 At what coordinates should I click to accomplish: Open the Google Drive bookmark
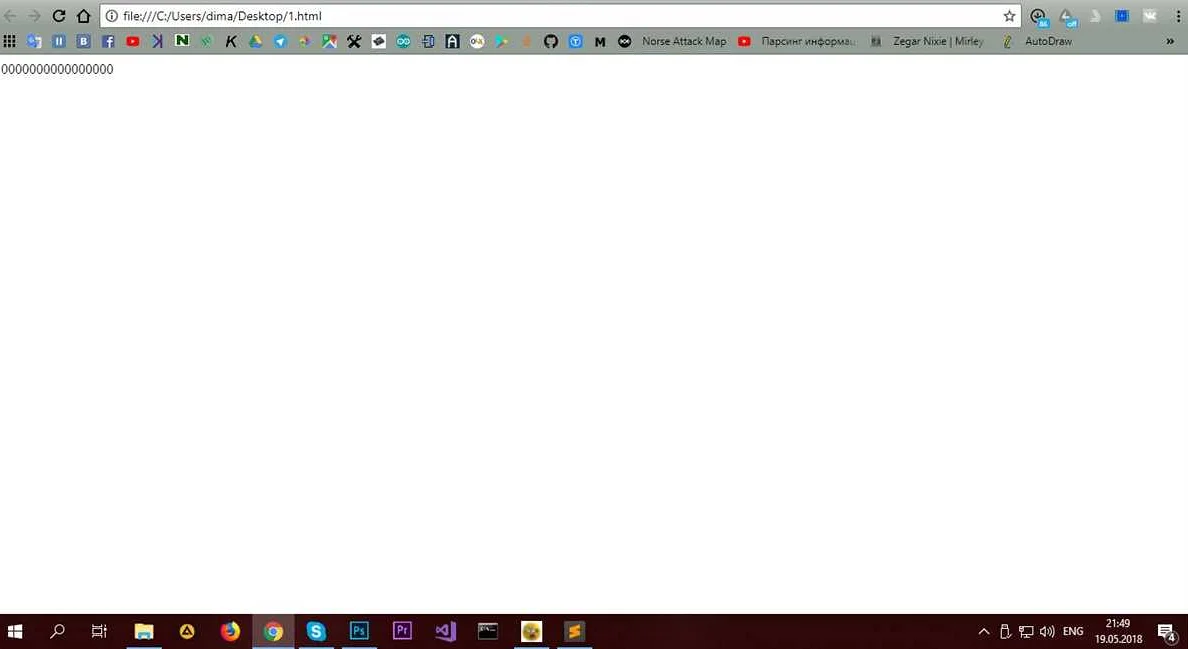click(255, 42)
